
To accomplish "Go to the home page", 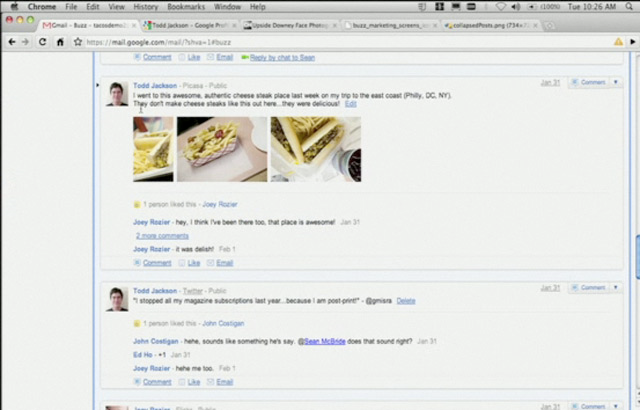I will point(60,42).
